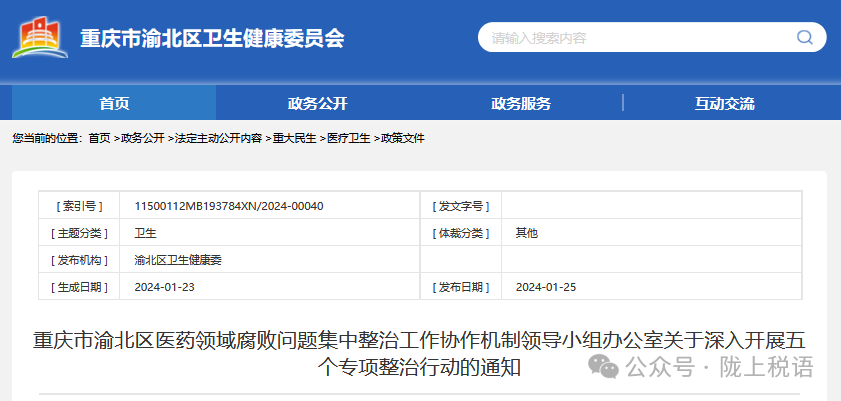Viewport: 841px width, 401px height.
Task: Open the 互动交流 navigation tab
Action: click(725, 103)
